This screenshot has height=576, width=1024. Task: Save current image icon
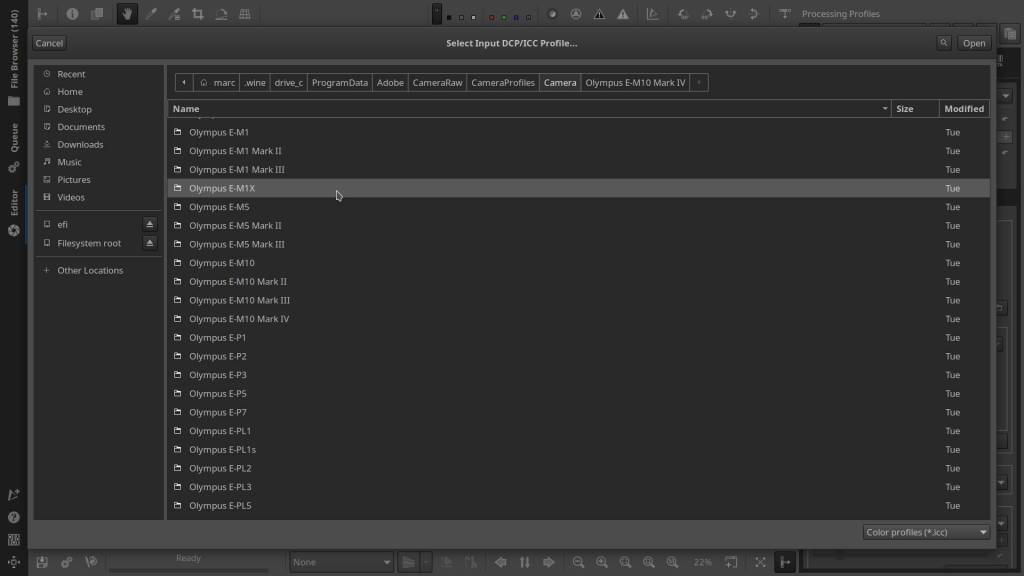coord(42,562)
